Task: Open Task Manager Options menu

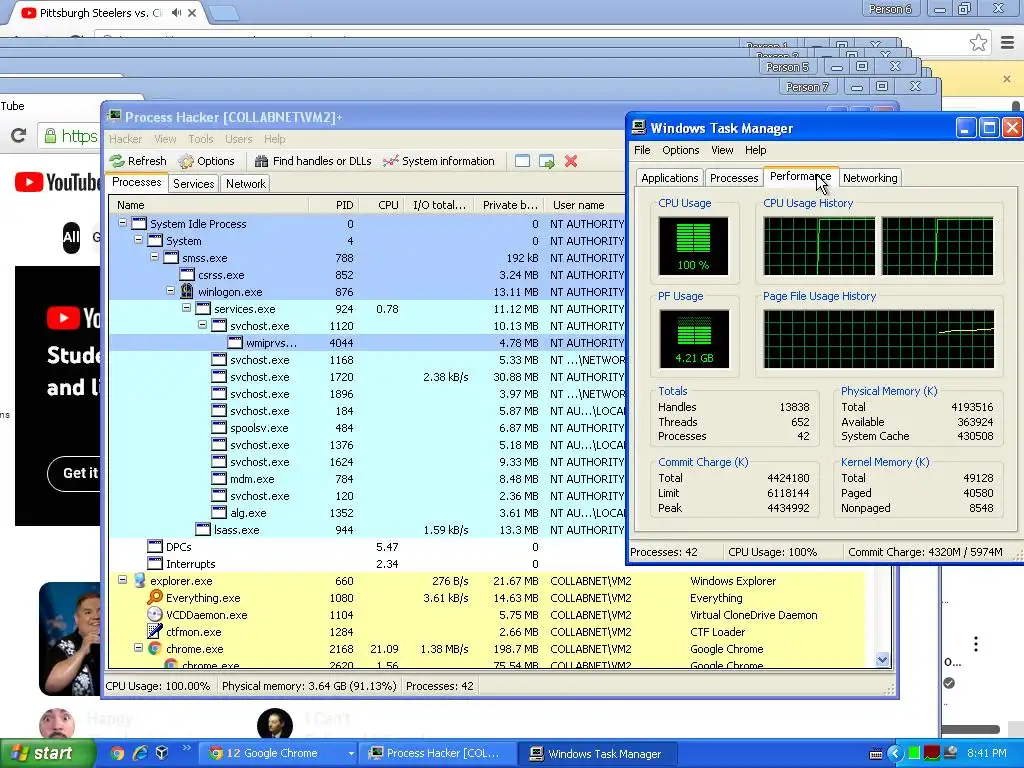Action: tap(680, 150)
